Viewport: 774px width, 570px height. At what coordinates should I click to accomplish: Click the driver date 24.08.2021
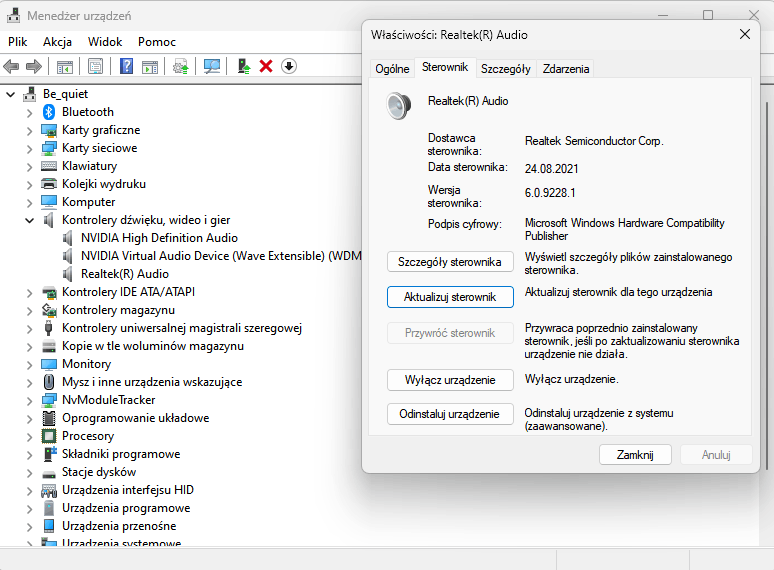[x=551, y=169]
